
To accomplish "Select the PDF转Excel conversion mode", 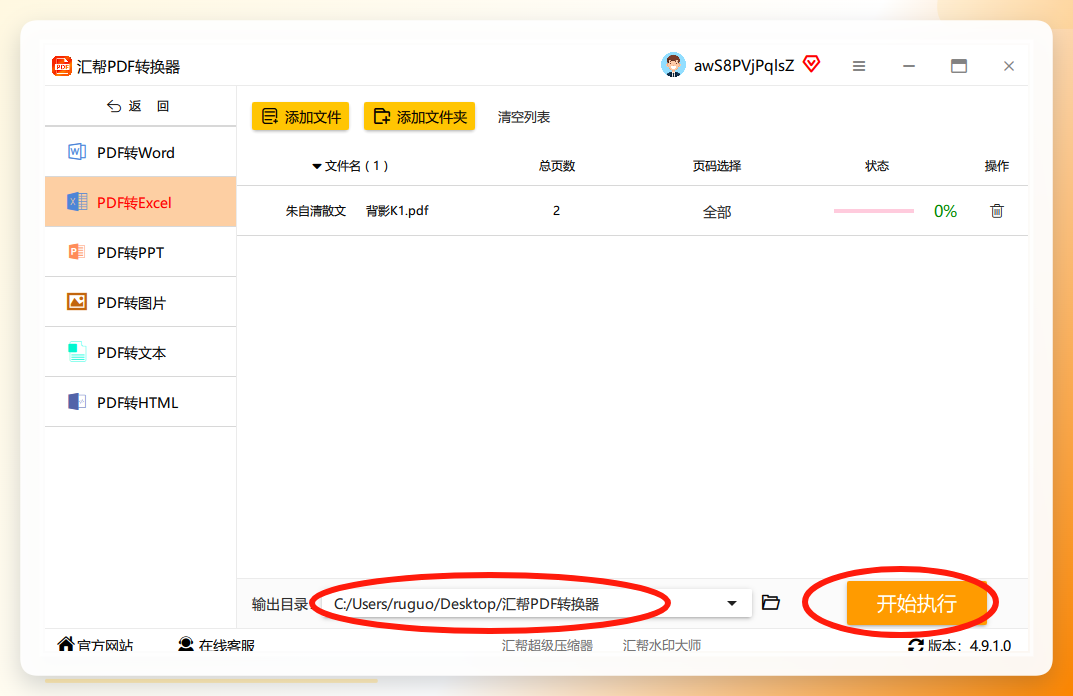I will point(141,202).
